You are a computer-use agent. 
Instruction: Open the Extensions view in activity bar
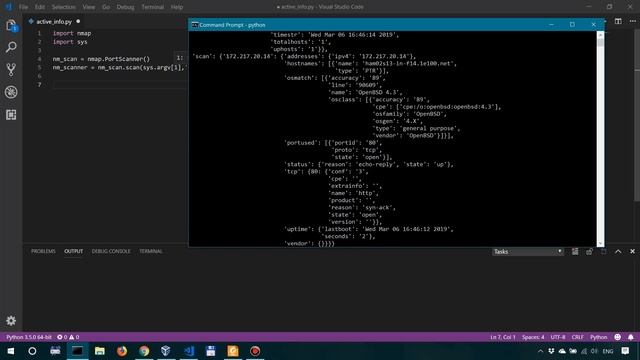click(x=11, y=115)
